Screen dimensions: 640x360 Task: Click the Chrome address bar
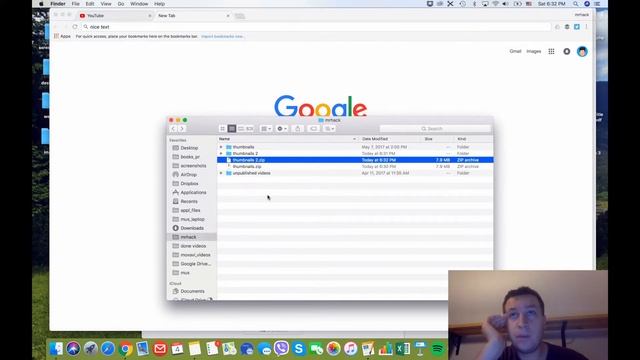click(x=316, y=27)
